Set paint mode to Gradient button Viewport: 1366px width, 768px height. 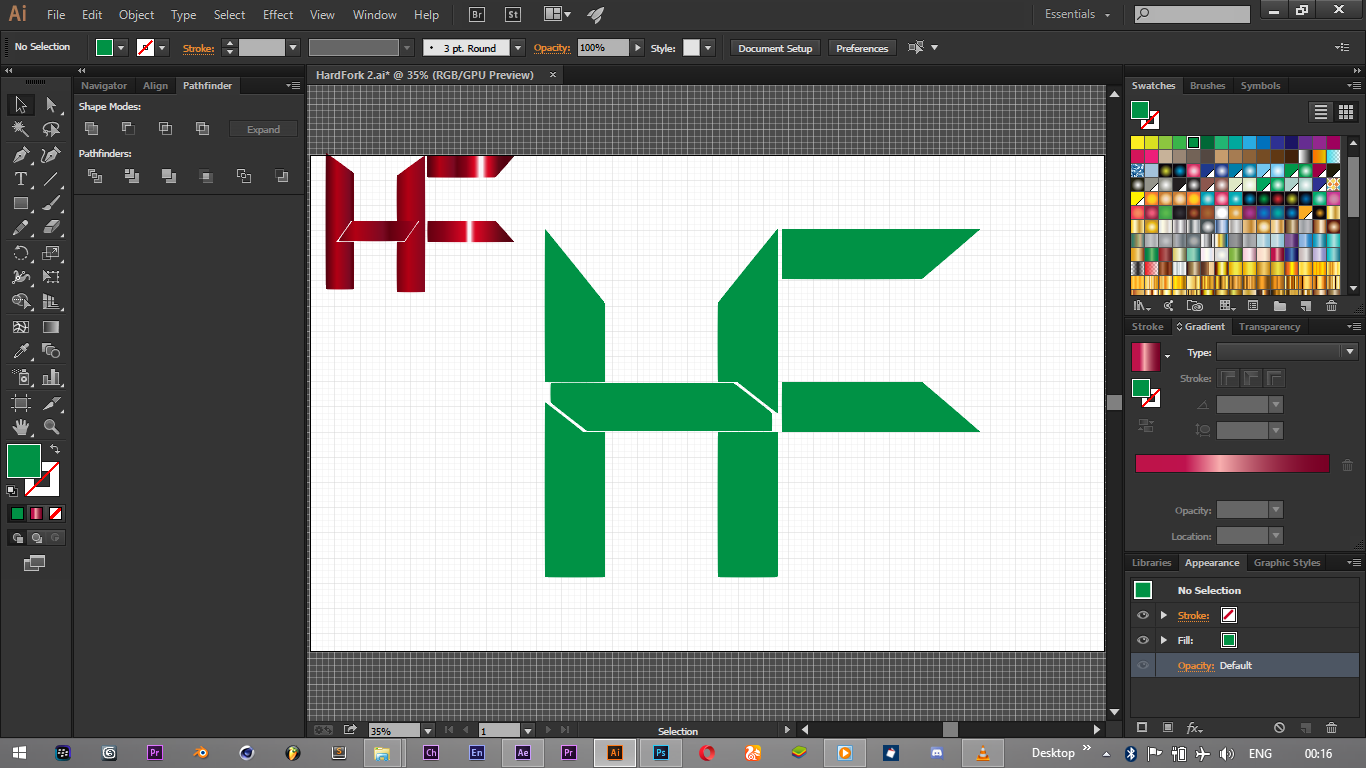36,513
